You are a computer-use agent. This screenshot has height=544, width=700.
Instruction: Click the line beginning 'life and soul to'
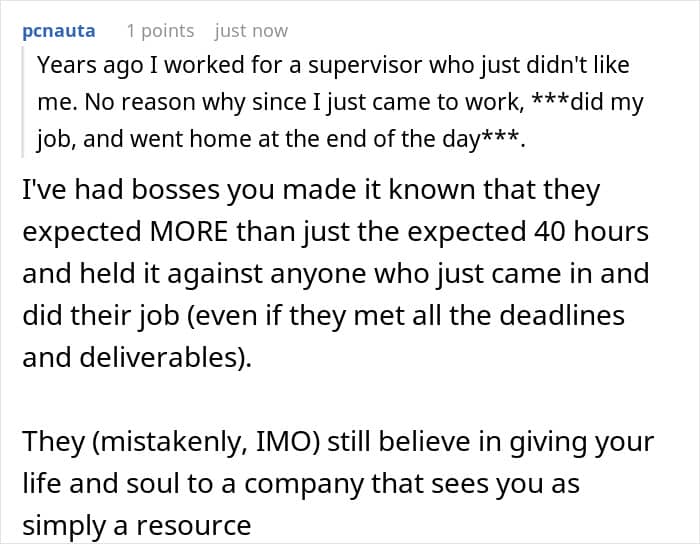tap(301, 484)
